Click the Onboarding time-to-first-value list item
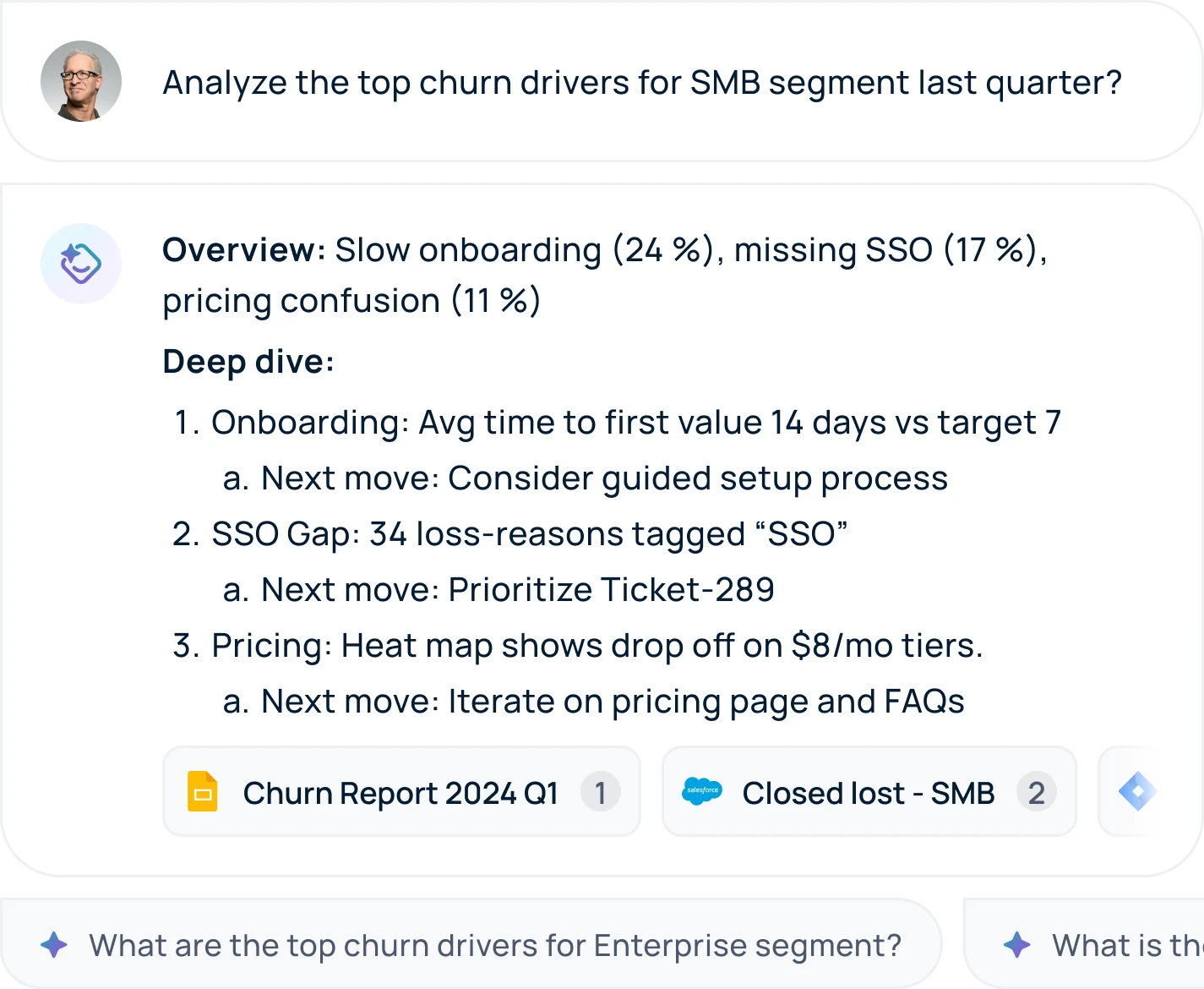 pyautogui.click(x=635, y=423)
